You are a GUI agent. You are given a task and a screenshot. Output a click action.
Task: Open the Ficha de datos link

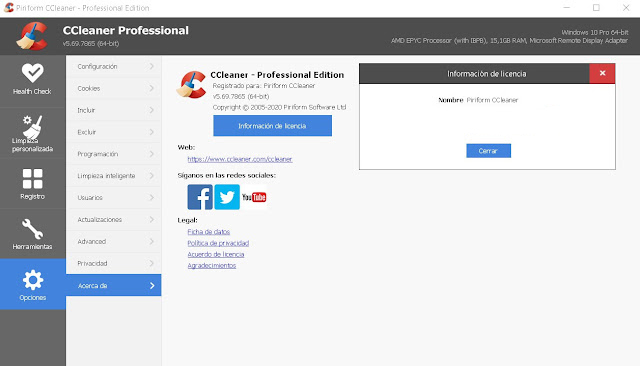point(209,232)
